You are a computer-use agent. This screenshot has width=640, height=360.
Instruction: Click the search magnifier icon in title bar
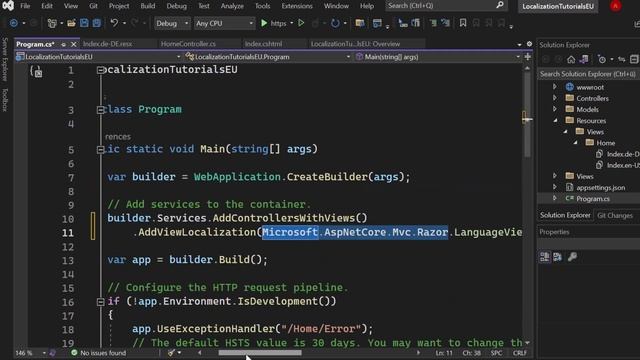(x=500, y=5)
